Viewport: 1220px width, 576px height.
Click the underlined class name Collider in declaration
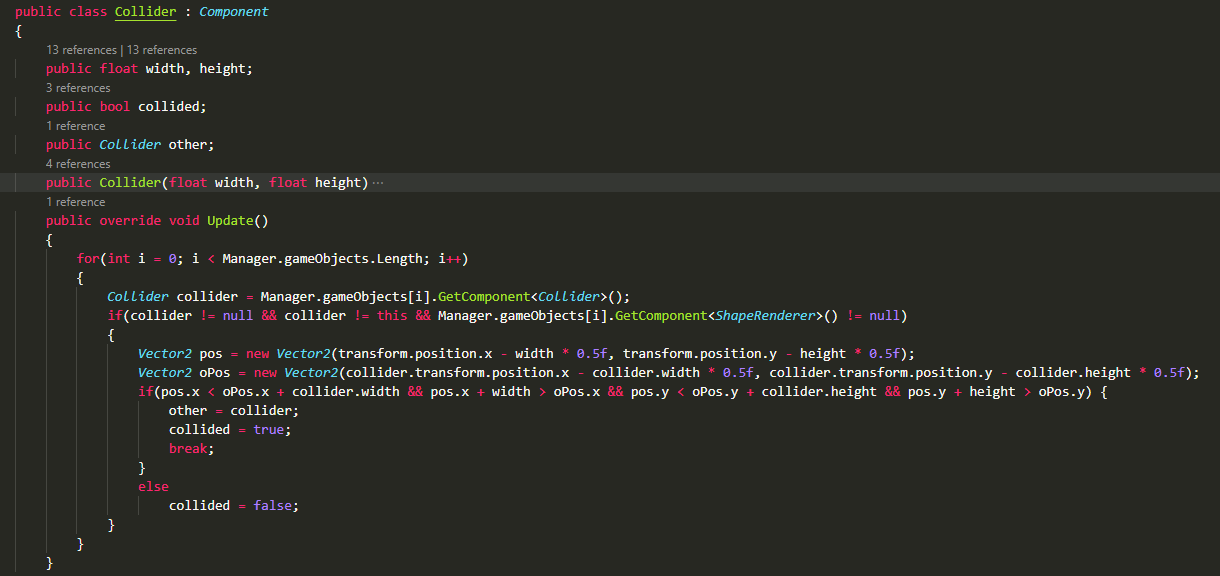click(x=146, y=12)
